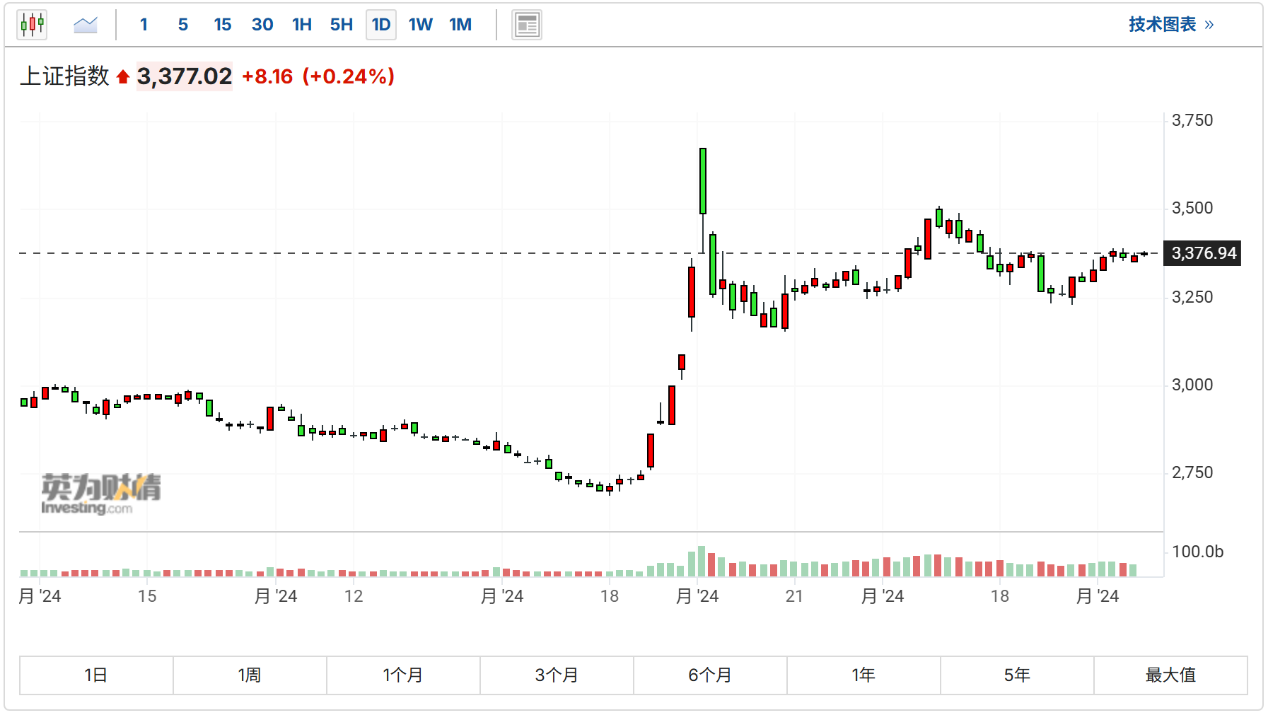The image size is (1268, 715).
Task: Set interval to 5H
Action: point(341,24)
